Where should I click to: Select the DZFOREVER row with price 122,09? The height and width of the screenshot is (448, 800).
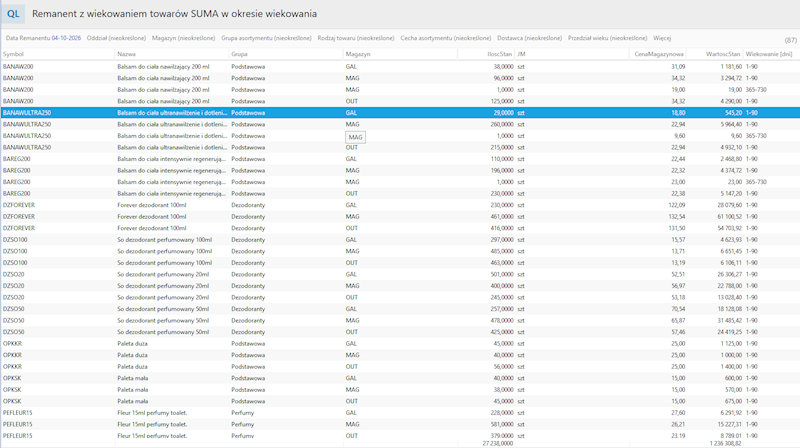(x=400, y=205)
